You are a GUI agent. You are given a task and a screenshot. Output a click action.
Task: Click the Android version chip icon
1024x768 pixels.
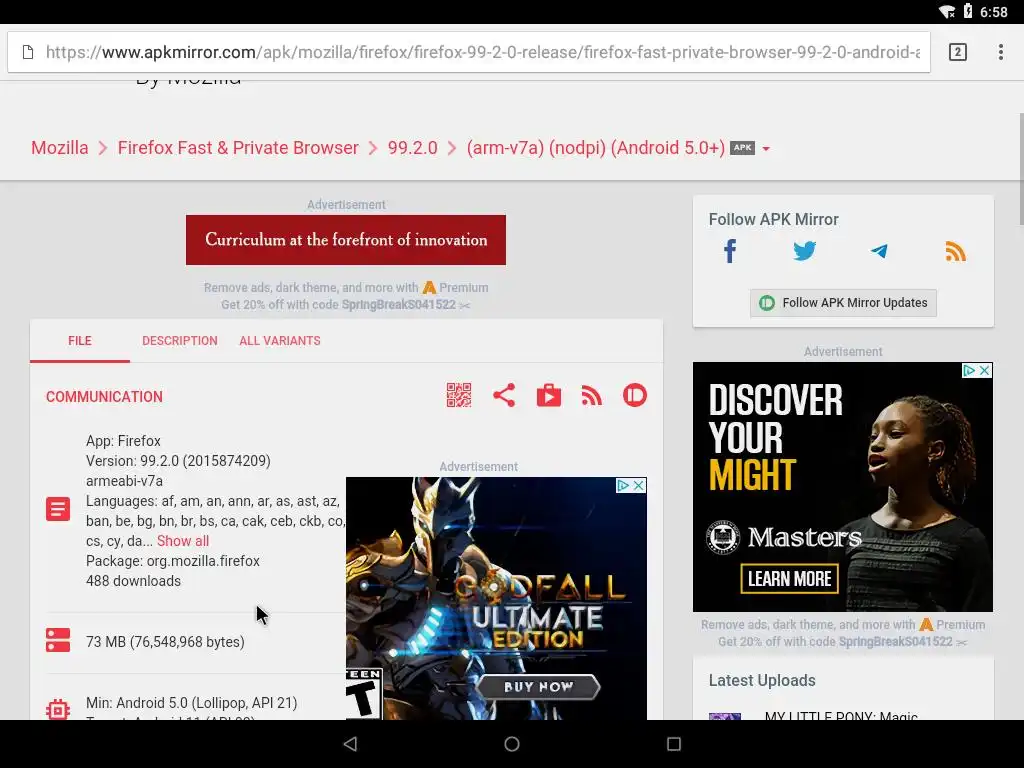click(x=58, y=709)
